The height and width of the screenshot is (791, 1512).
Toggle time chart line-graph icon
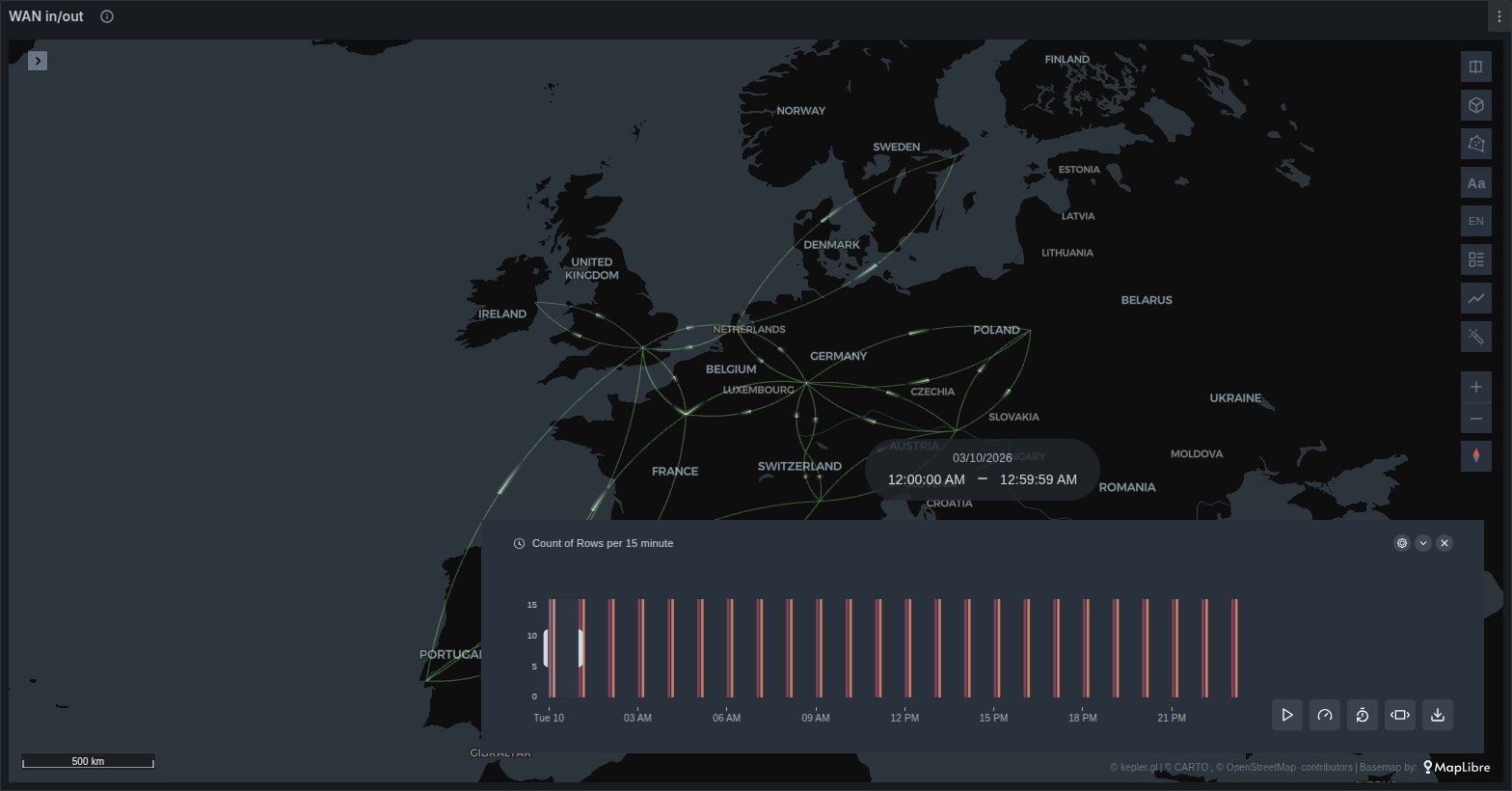1475,298
